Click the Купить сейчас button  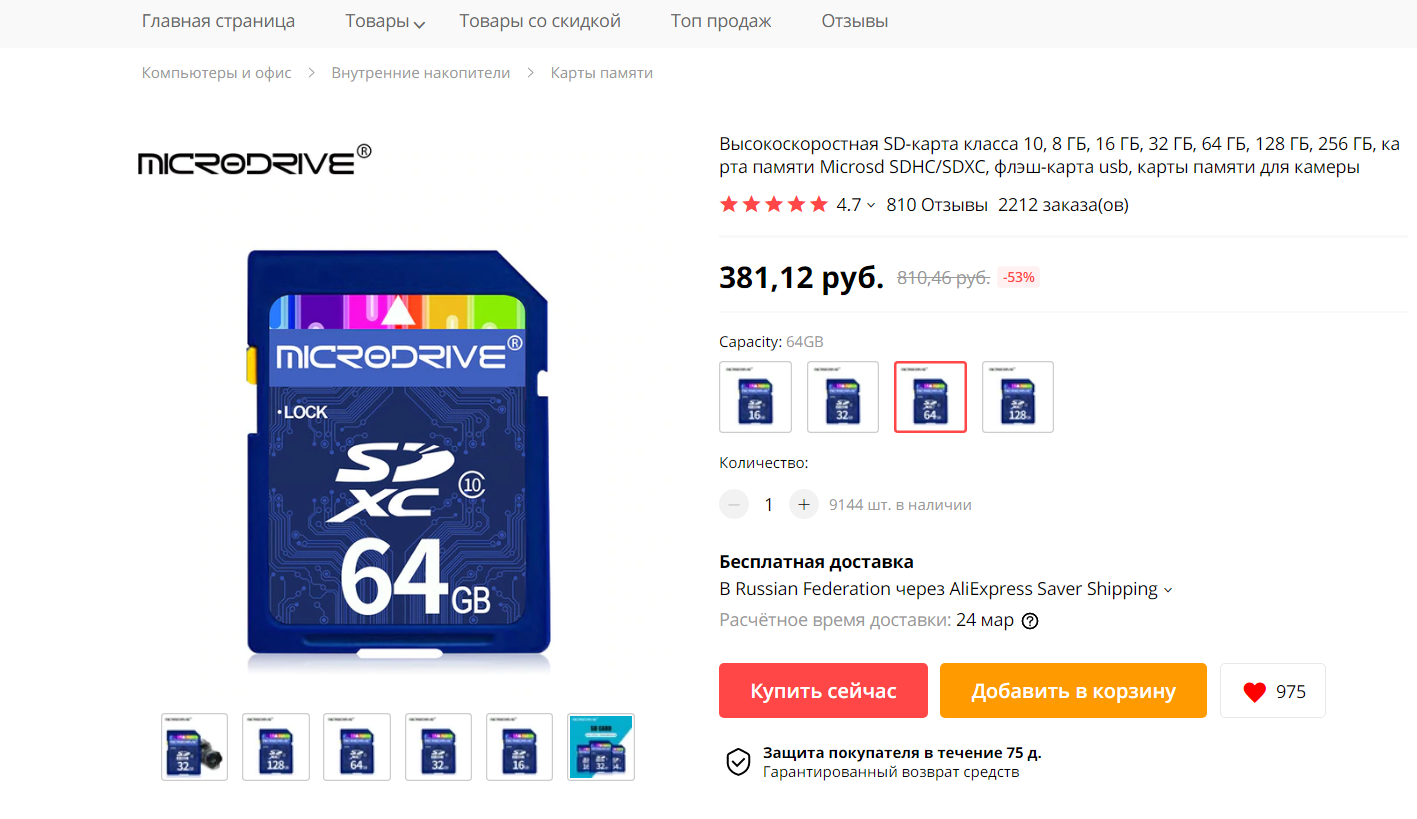(823, 691)
